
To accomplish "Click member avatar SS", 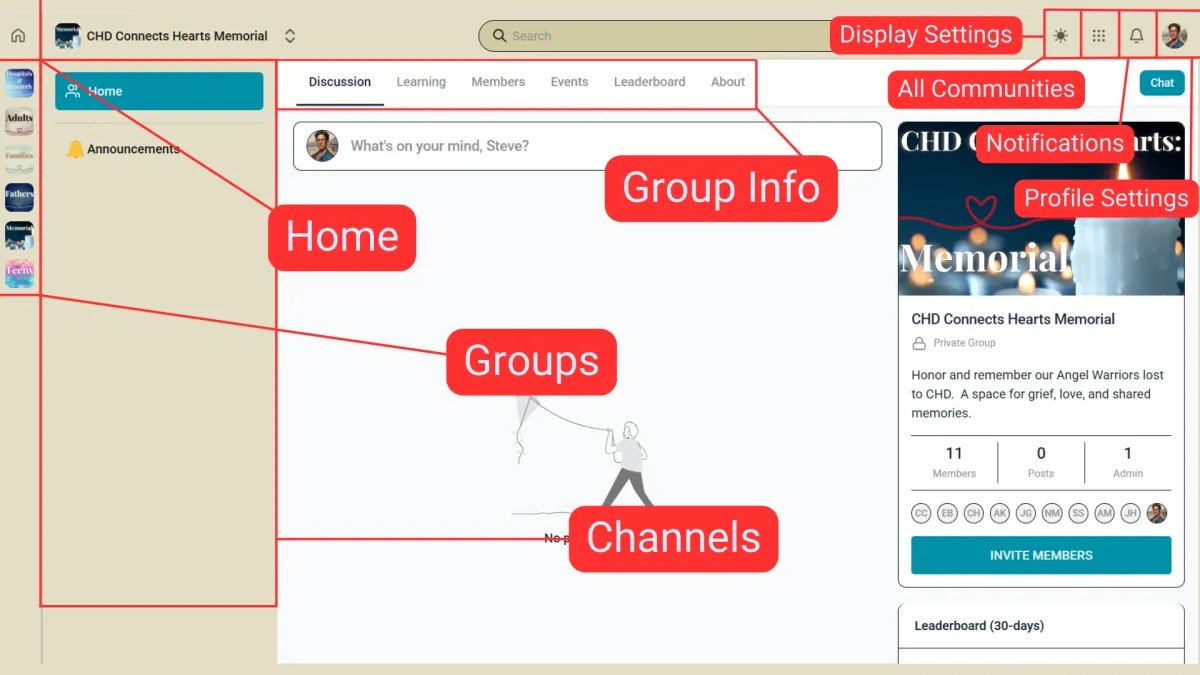I will click(1078, 513).
